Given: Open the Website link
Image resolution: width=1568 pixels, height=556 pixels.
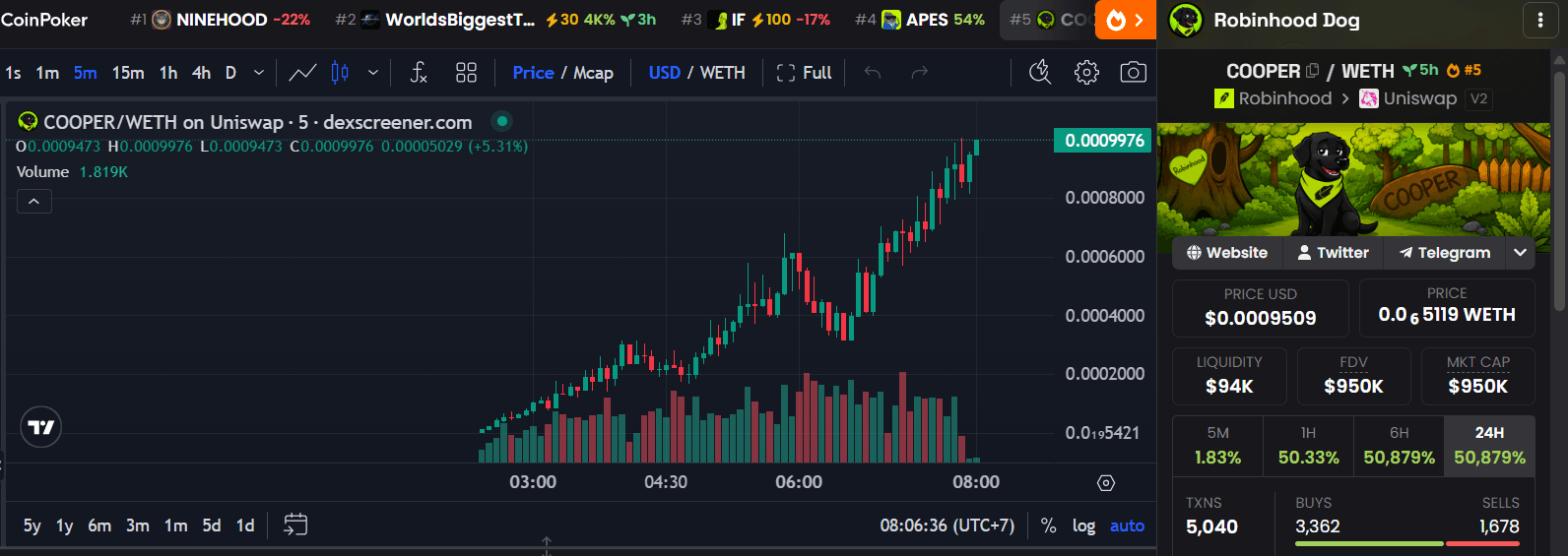Looking at the screenshot, I should (1227, 253).
